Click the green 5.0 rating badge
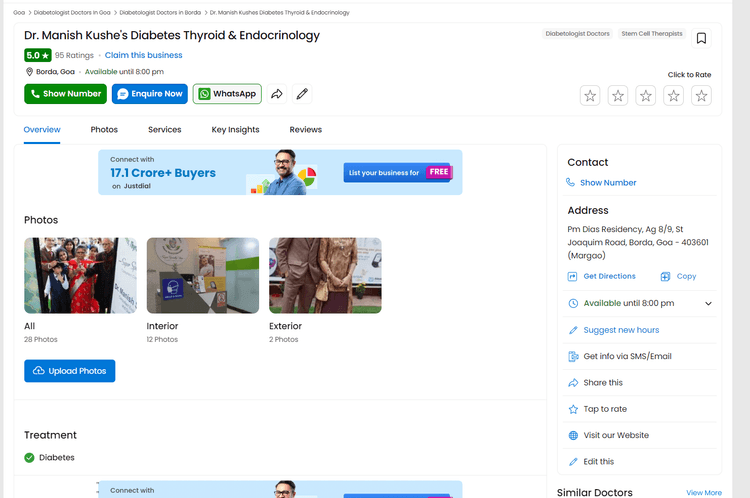 tap(38, 55)
